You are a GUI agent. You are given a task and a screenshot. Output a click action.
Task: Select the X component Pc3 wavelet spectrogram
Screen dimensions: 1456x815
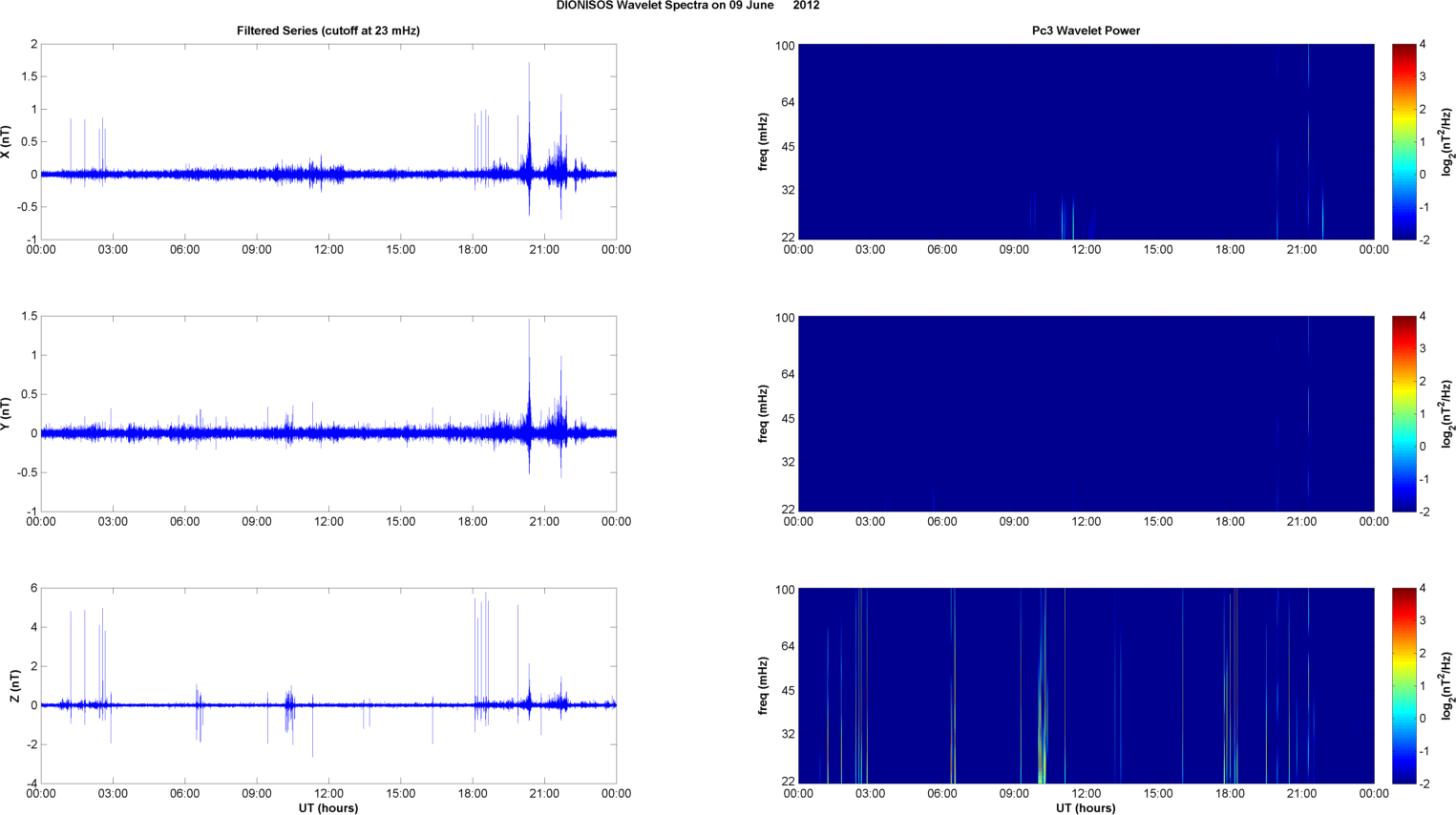(1086, 141)
